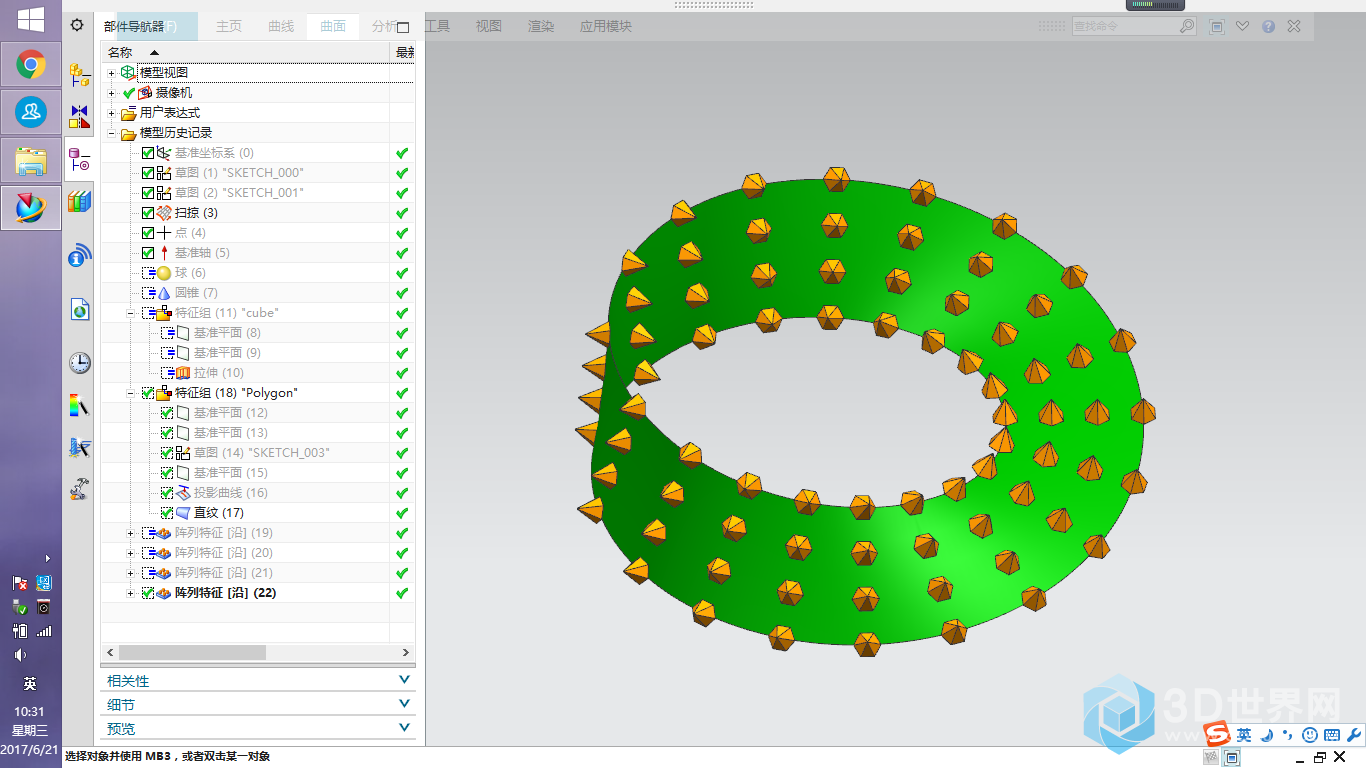This screenshot has height=768, width=1366.
Task: Open the contacts app on taskbar
Action: [x=31, y=112]
